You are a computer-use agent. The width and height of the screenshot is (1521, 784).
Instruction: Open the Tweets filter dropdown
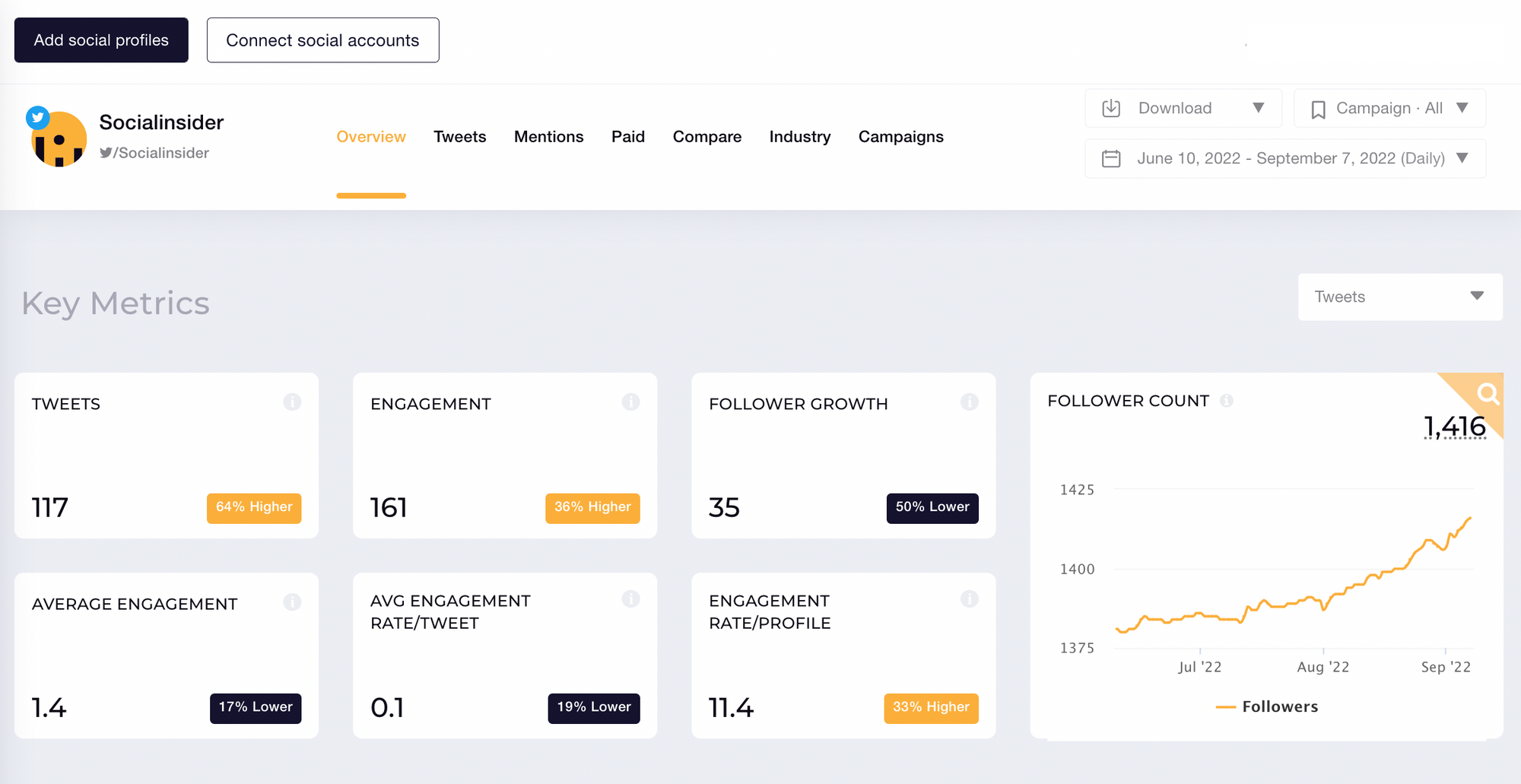(1400, 297)
